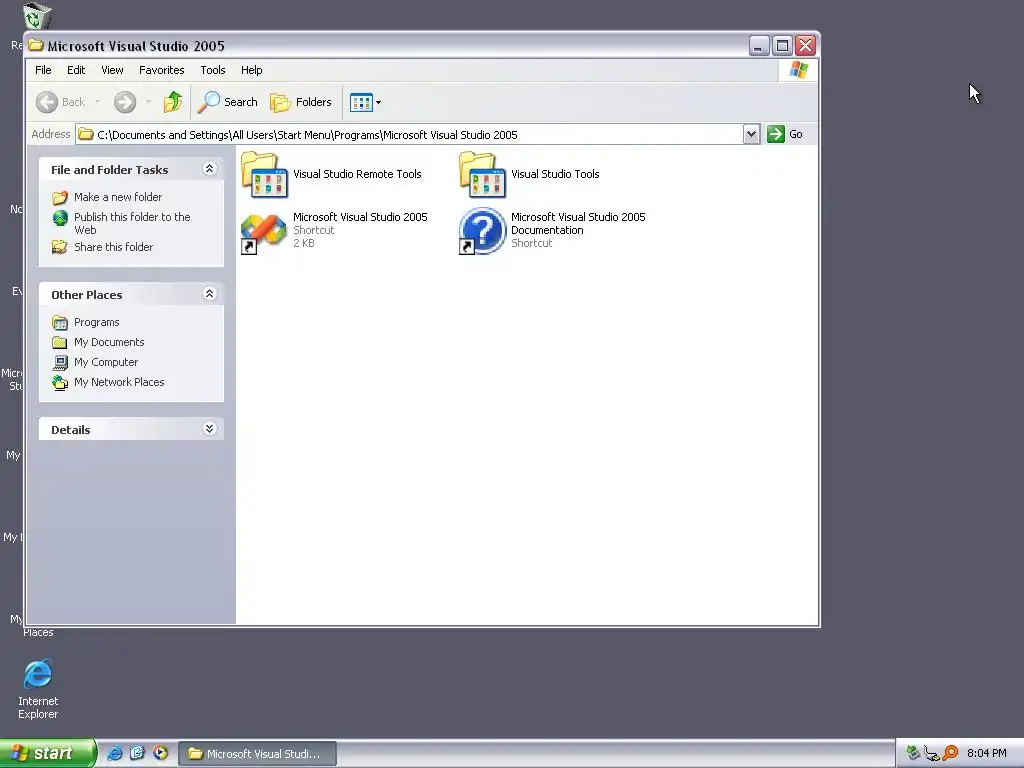The width and height of the screenshot is (1024, 768).
Task: Open the Visual Studio Tools folder icon
Action: pos(483,174)
